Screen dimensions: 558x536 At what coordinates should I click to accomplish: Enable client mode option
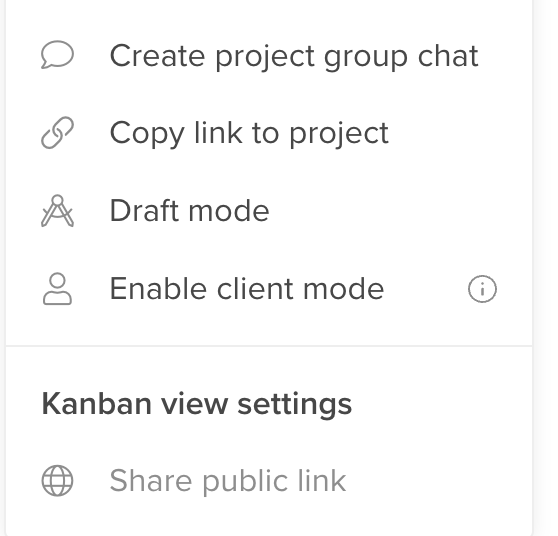point(269,289)
